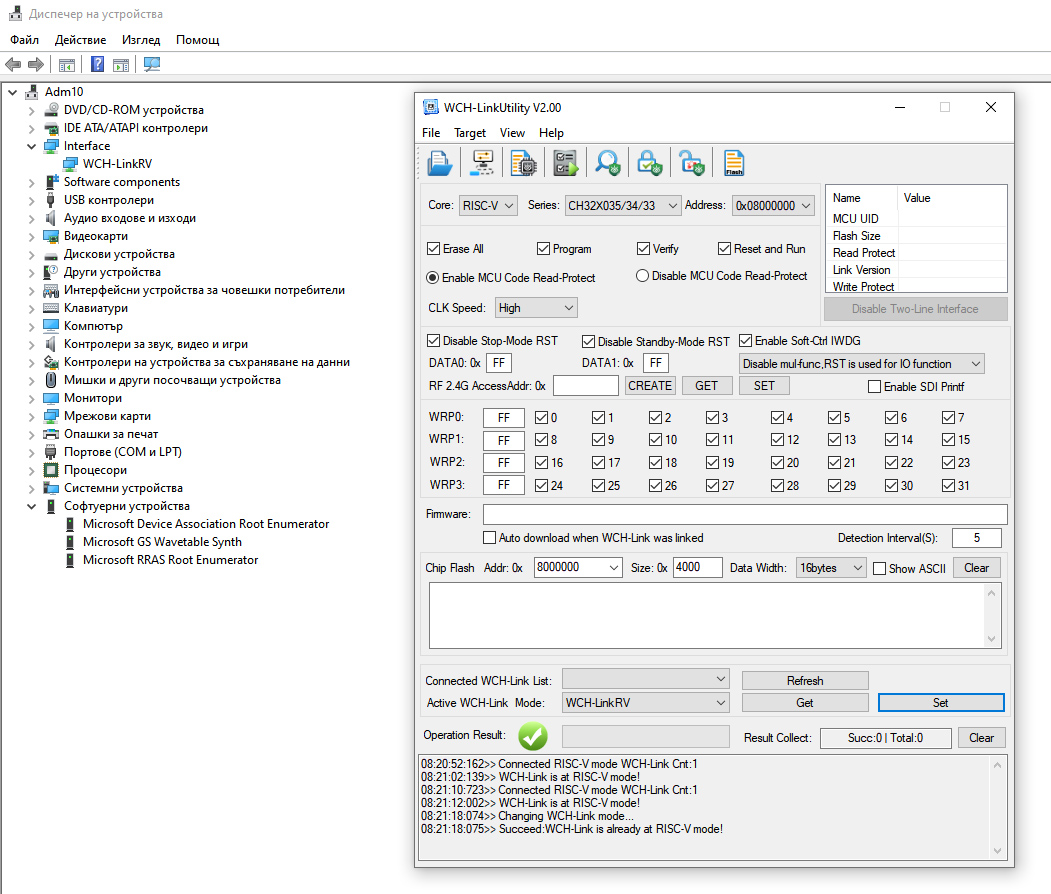Open the Target menu
The image size is (1051, 894).
coord(470,133)
